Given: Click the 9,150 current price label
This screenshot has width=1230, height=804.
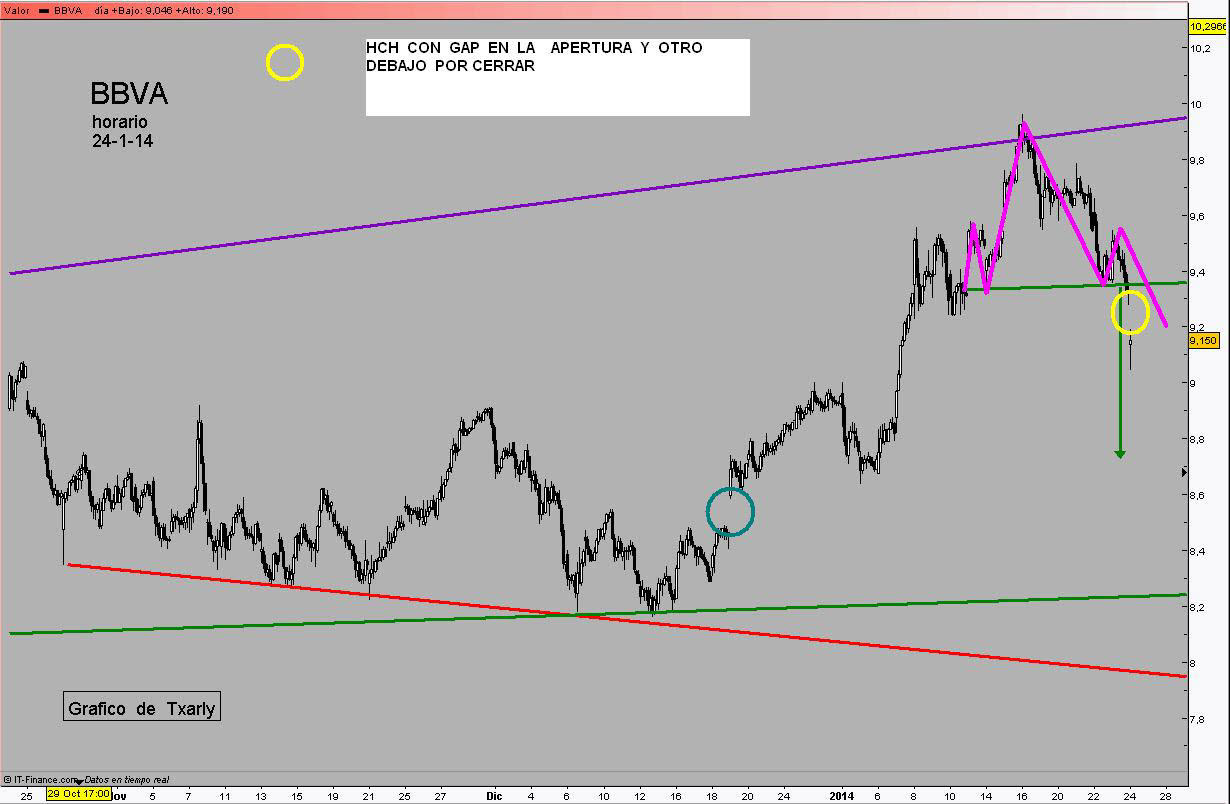Looking at the screenshot, I should (x=1203, y=341).
